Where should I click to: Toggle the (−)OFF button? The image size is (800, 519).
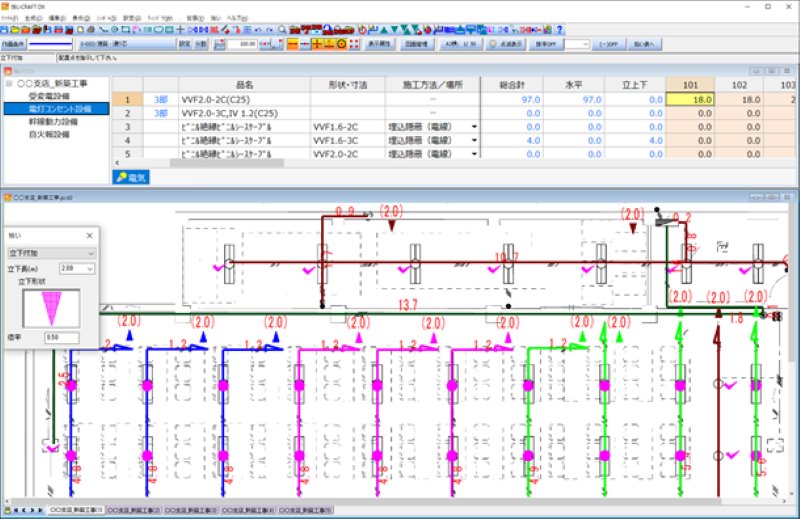point(612,45)
